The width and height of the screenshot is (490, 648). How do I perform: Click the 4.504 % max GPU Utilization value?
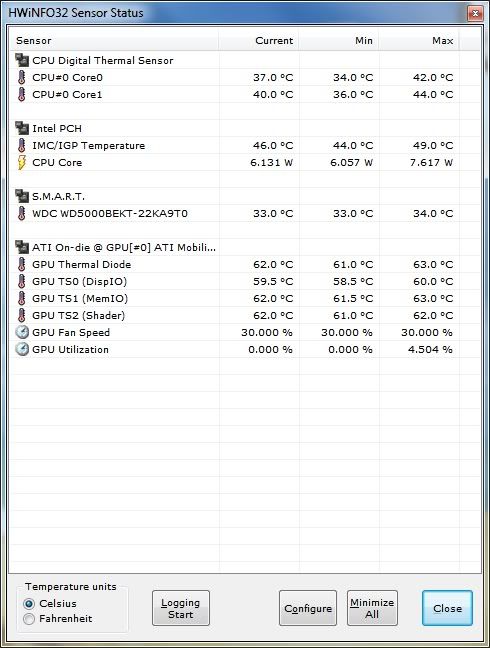[430, 349]
